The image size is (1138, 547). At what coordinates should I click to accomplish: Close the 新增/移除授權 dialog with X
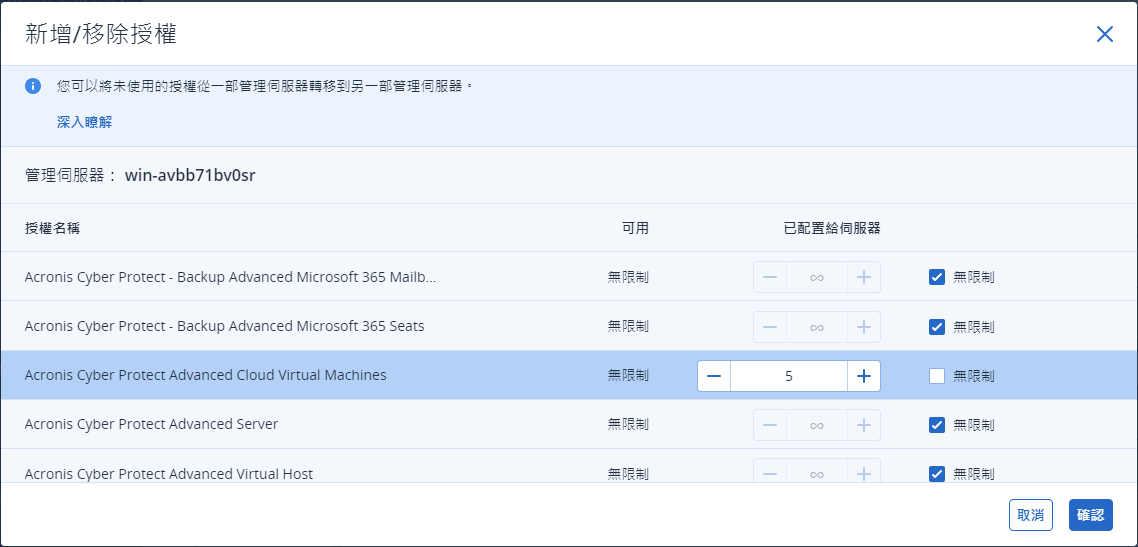[x=1105, y=34]
